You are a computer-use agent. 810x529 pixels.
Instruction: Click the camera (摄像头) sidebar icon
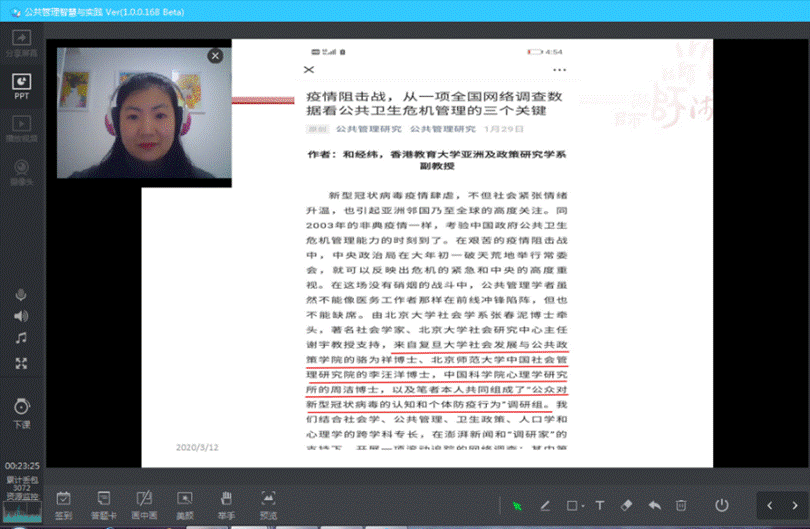[21, 170]
